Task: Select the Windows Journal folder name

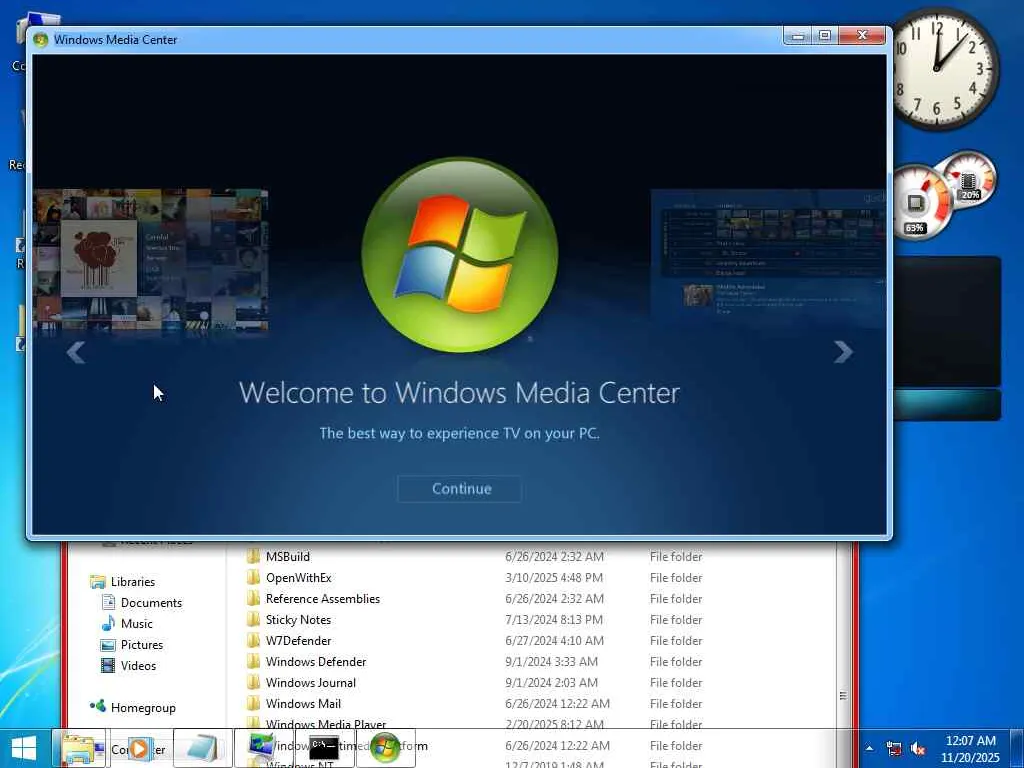Action: pos(310,682)
